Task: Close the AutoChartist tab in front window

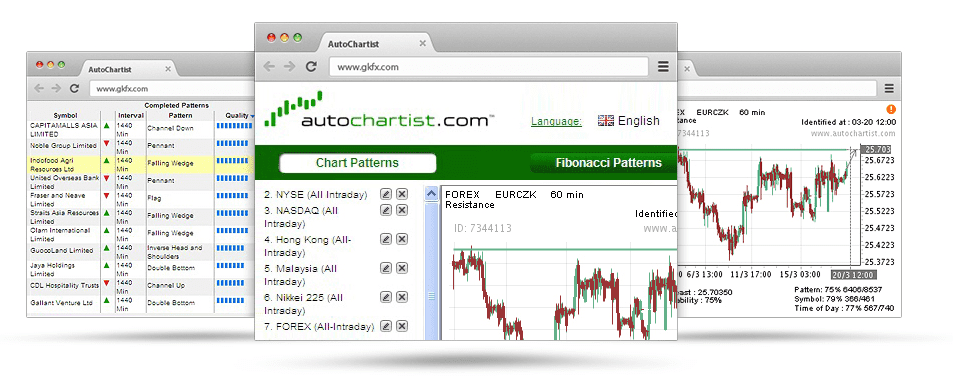Action: [x=422, y=43]
